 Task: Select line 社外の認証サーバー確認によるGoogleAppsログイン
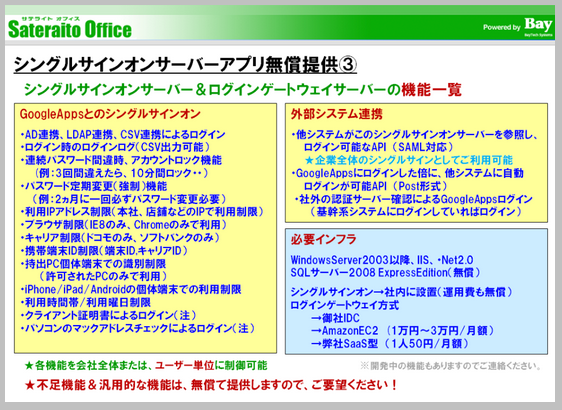click(414, 199)
